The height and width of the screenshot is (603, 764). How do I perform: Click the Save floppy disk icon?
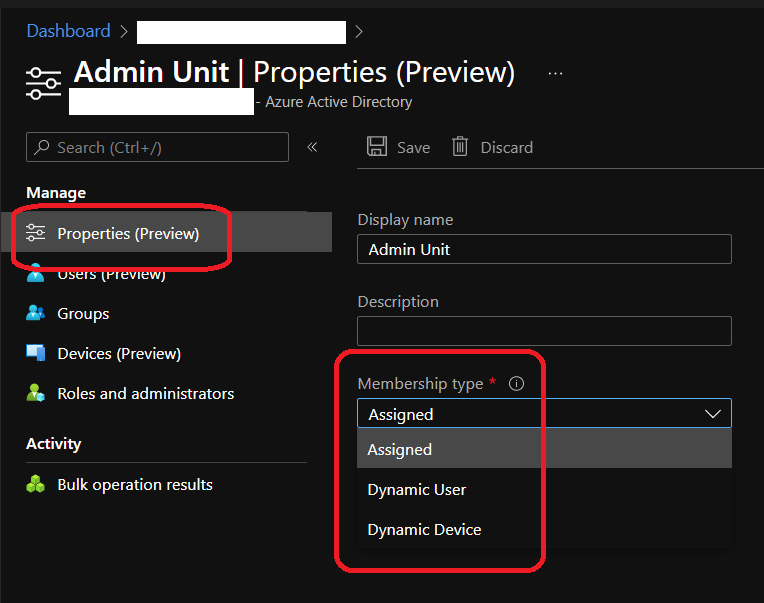click(377, 147)
